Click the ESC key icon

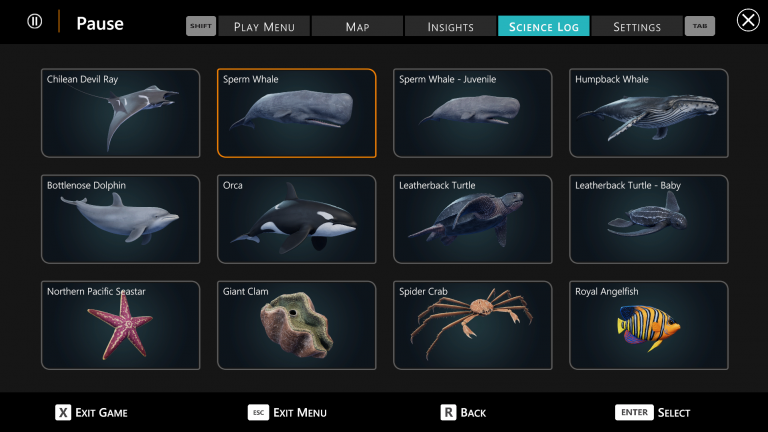click(x=258, y=412)
